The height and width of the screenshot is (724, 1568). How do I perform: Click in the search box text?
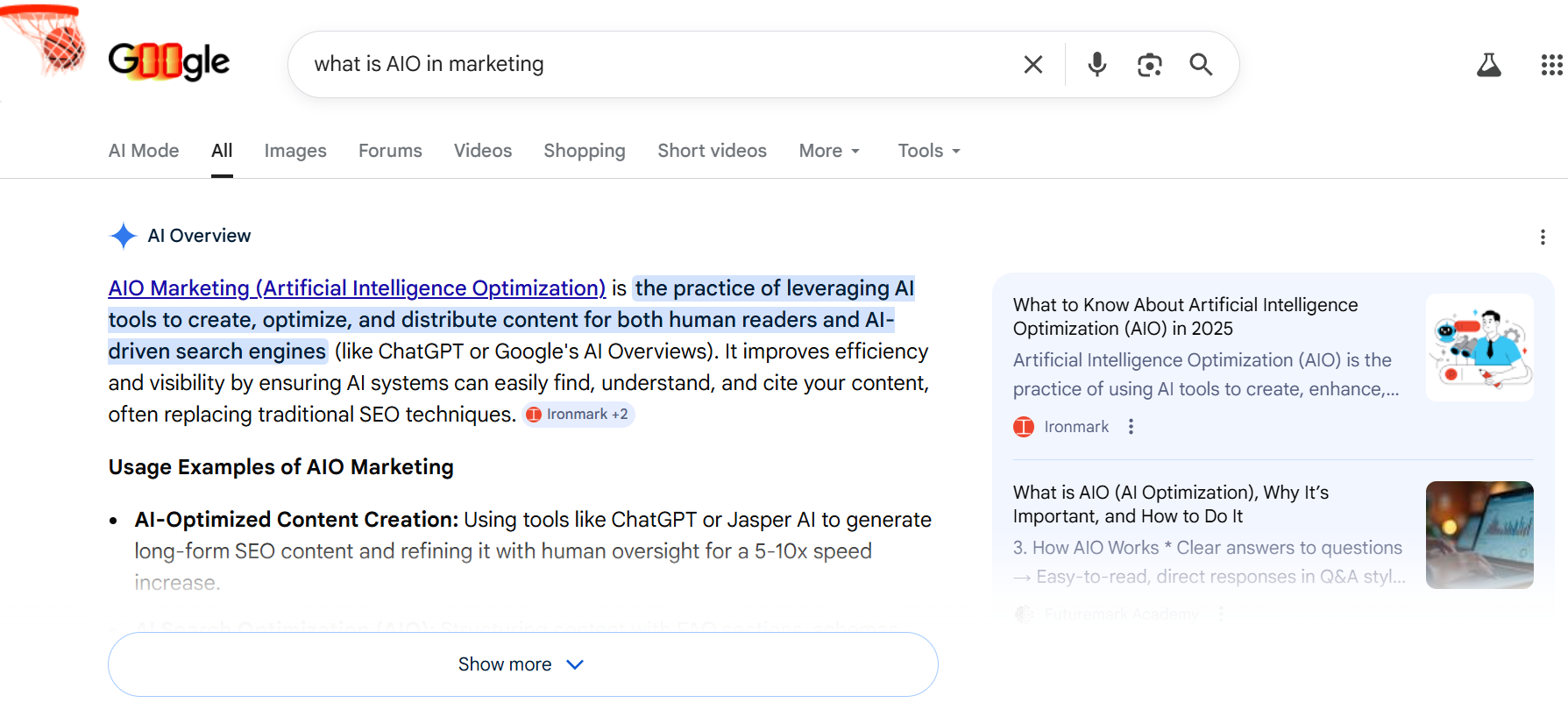(x=429, y=64)
